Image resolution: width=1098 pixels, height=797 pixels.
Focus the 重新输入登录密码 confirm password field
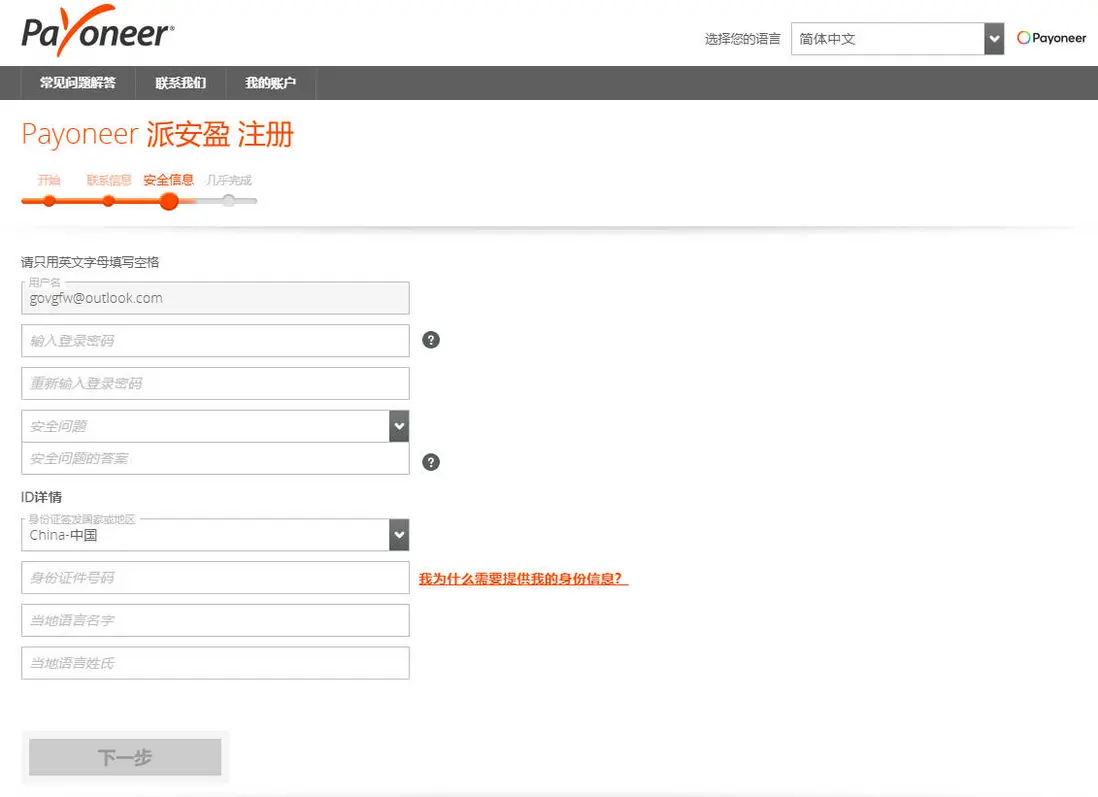215,384
